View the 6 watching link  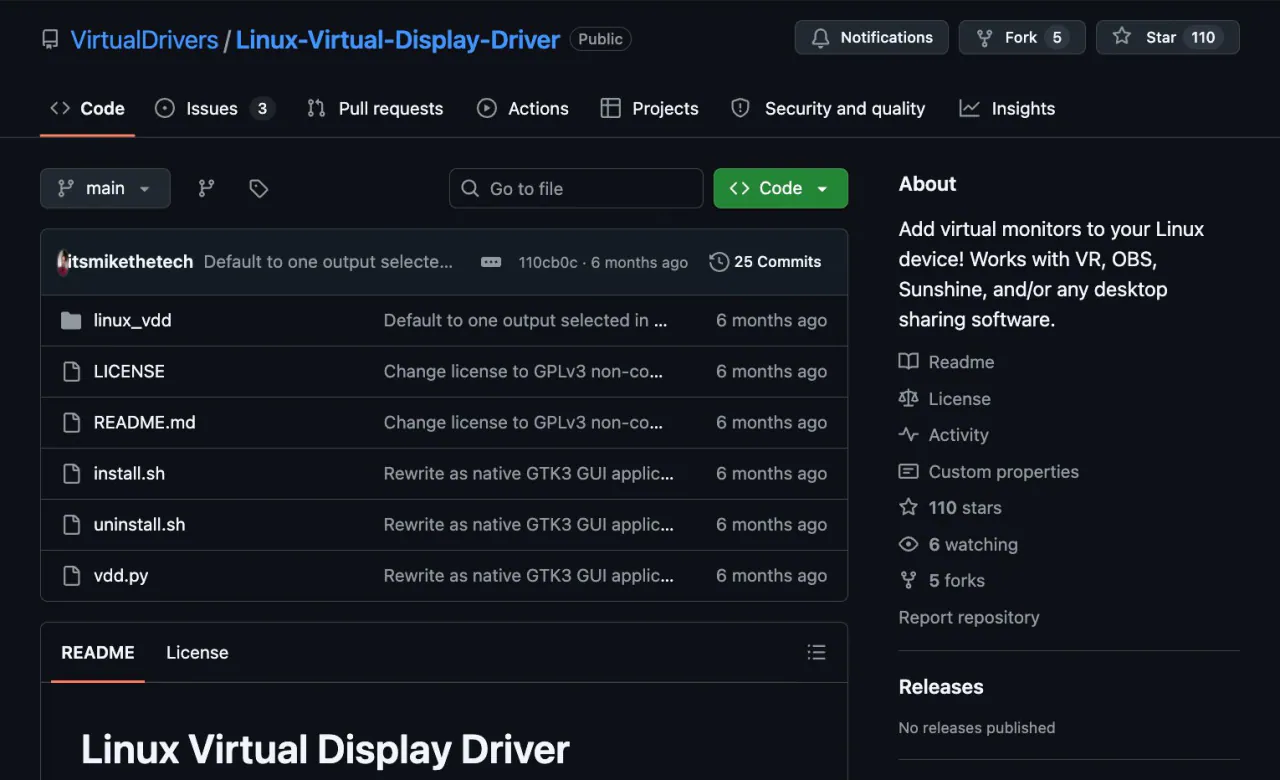(958, 544)
